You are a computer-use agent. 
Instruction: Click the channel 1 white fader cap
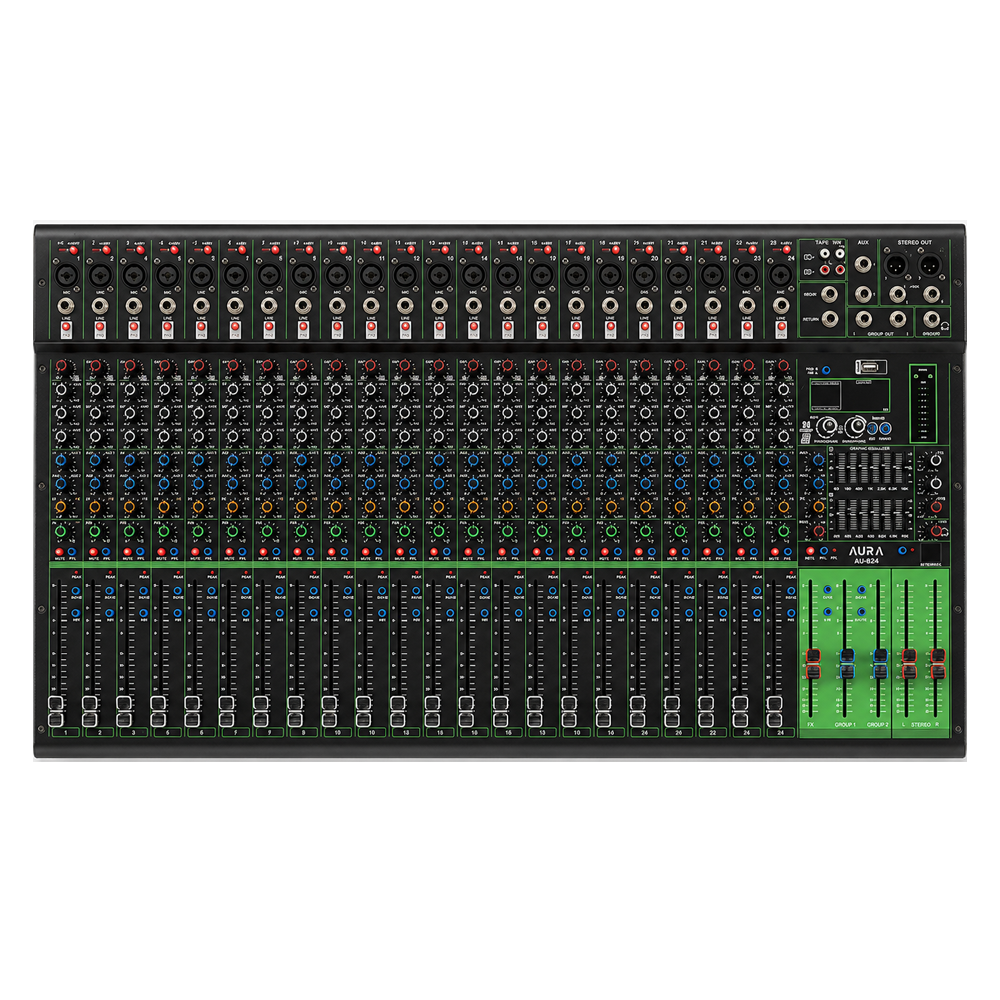[x=56, y=712]
